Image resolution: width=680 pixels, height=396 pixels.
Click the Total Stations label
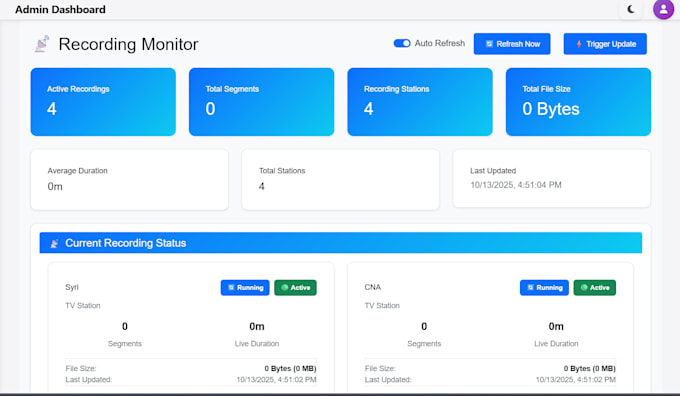(x=282, y=171)
